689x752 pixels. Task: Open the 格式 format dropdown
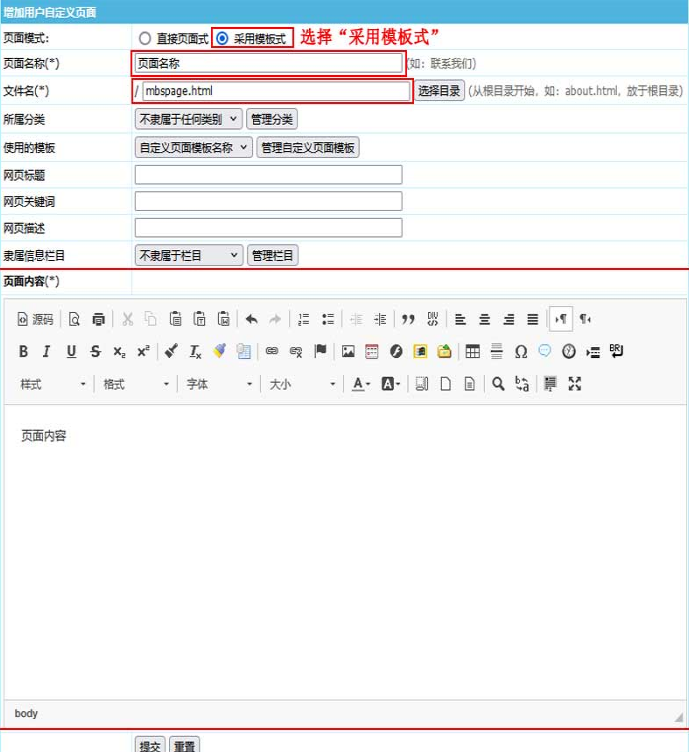coord(136,384)
